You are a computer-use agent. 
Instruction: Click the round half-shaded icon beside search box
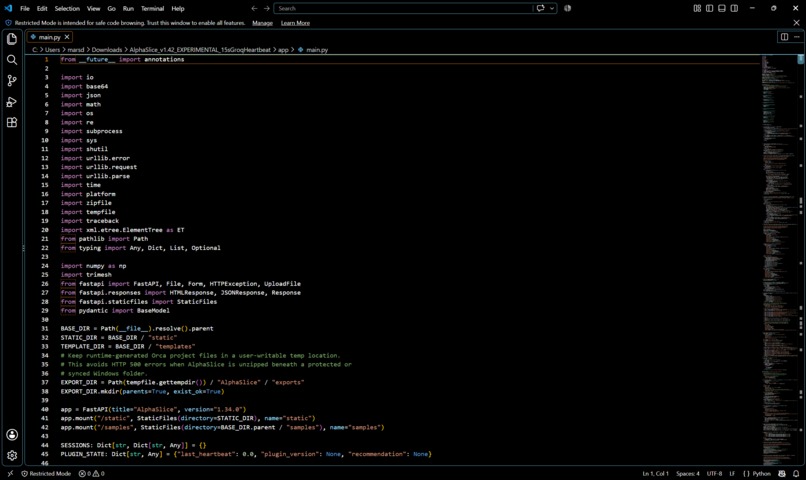[x=567, y=8]
